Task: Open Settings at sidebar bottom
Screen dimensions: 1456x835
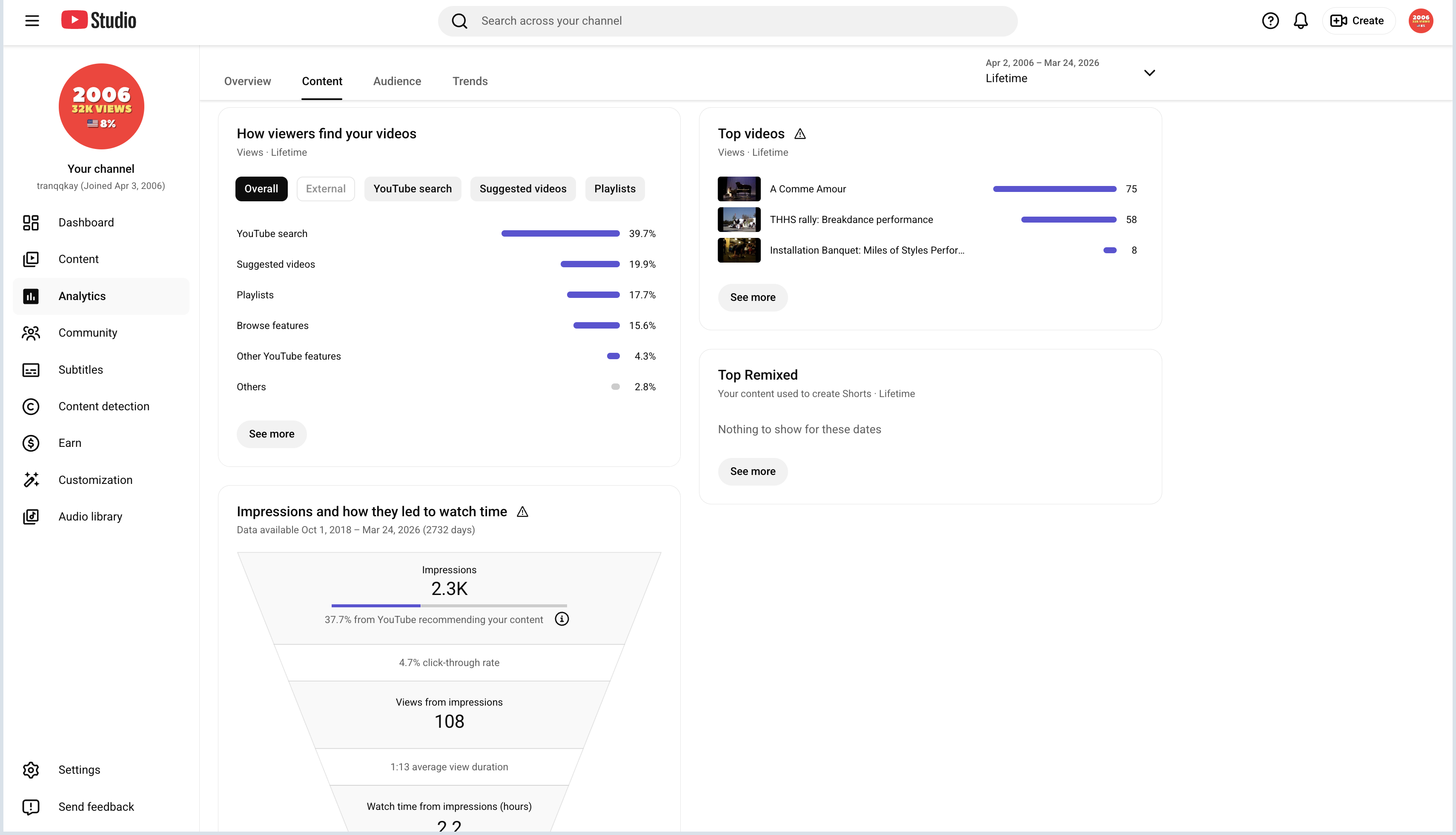Action: (x=101, y=770)
